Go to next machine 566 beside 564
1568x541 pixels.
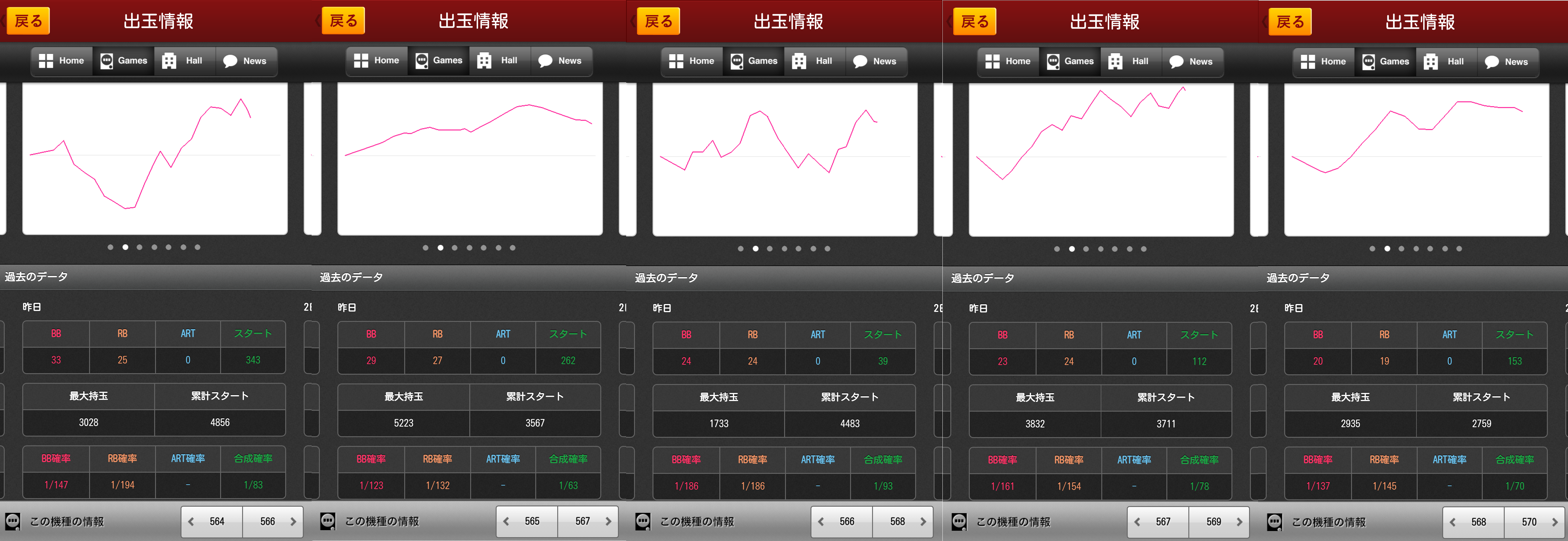pyautogui.click(x=273, y=522)
